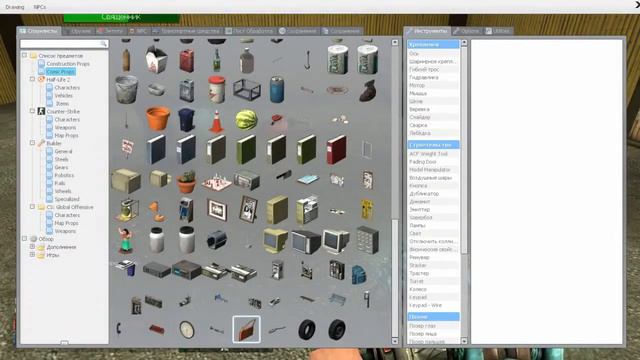Image resolution: width=640 pixels, height=360 pixels.
Task: Select the Сварка tool
Action: [433, 125]
